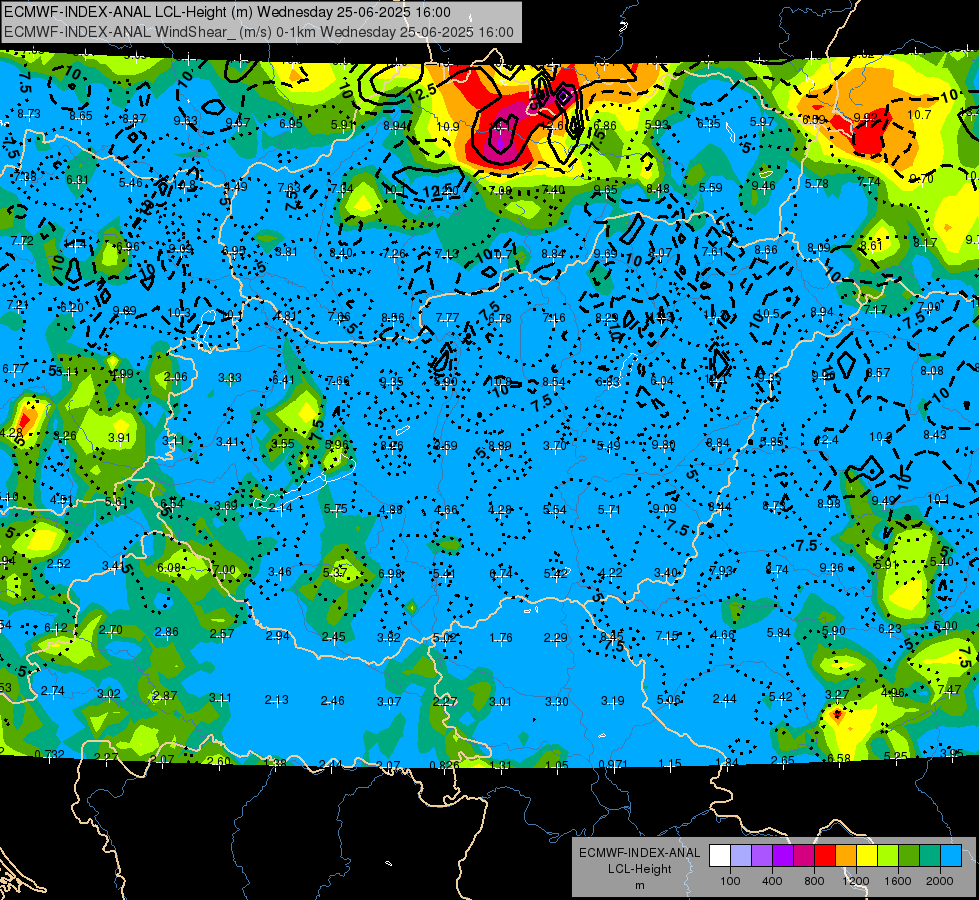Pick the yellow legend swatch

click(x=867, y=856)
